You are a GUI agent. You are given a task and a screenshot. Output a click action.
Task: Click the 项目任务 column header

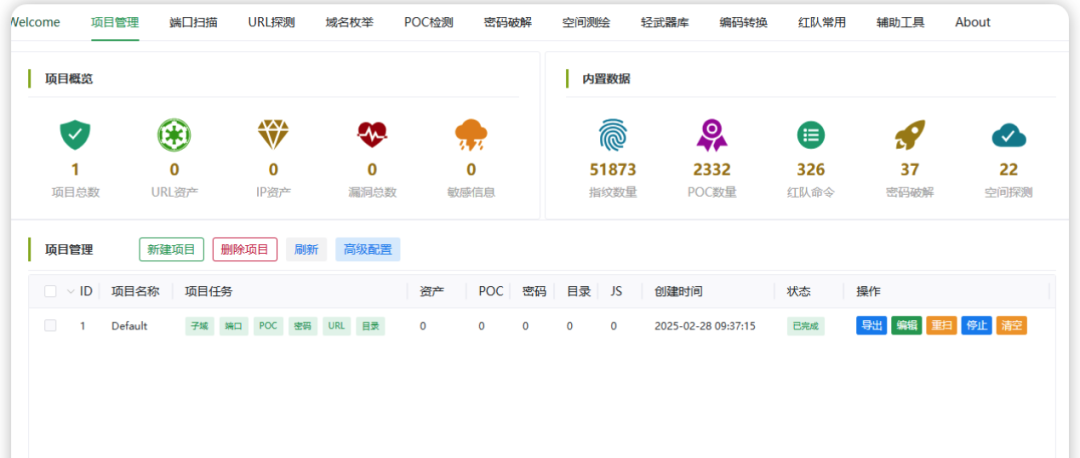click(209, 291)
